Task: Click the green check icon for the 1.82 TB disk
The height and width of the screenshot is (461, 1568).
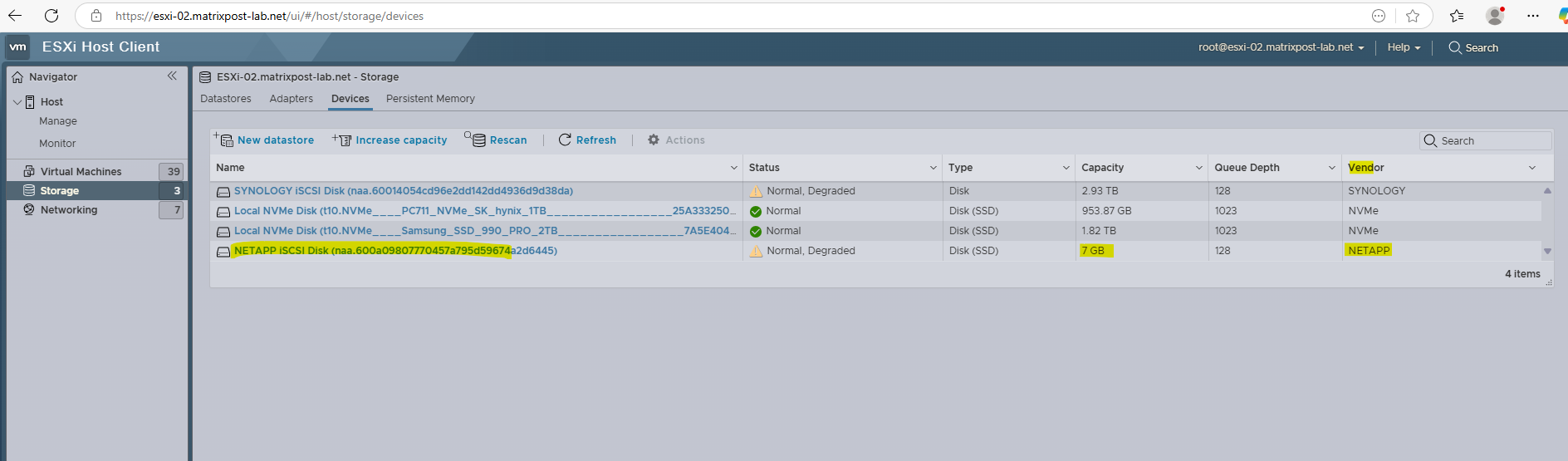Action: (x=756, y=231)
